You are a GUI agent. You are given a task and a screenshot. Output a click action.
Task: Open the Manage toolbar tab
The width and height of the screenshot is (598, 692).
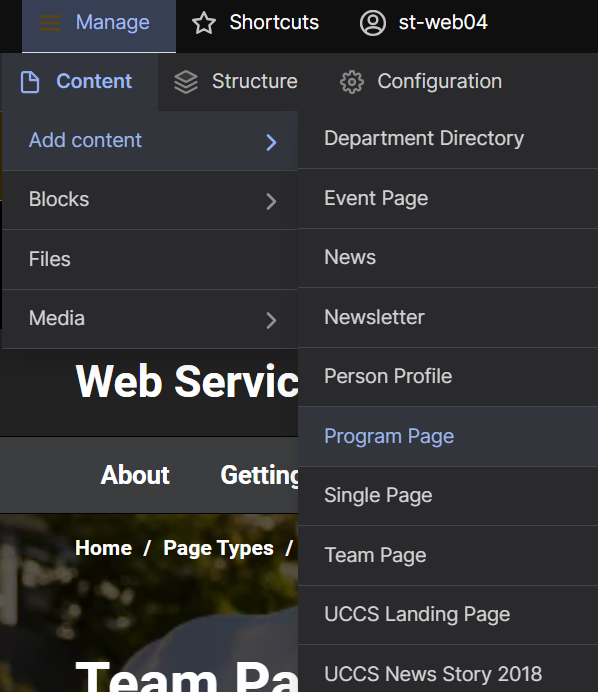pos(99,26)
